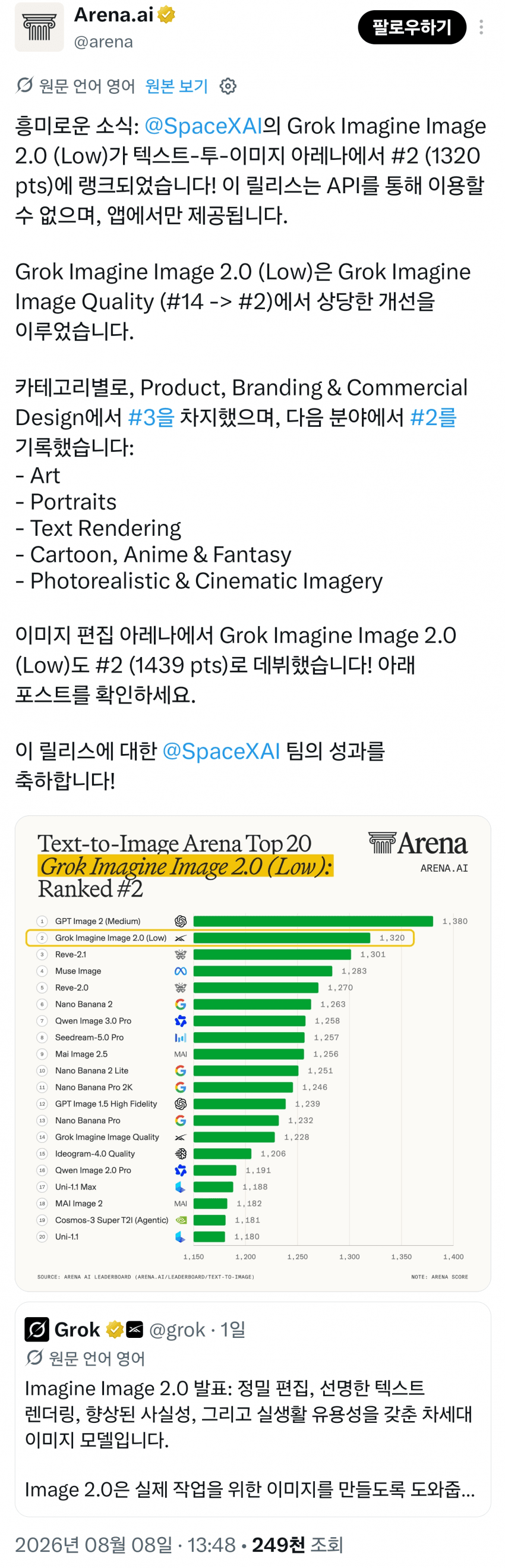Click Grok's gold verified badge
This screenshot has height=1568, width=505.
(x=115, y=1330)
